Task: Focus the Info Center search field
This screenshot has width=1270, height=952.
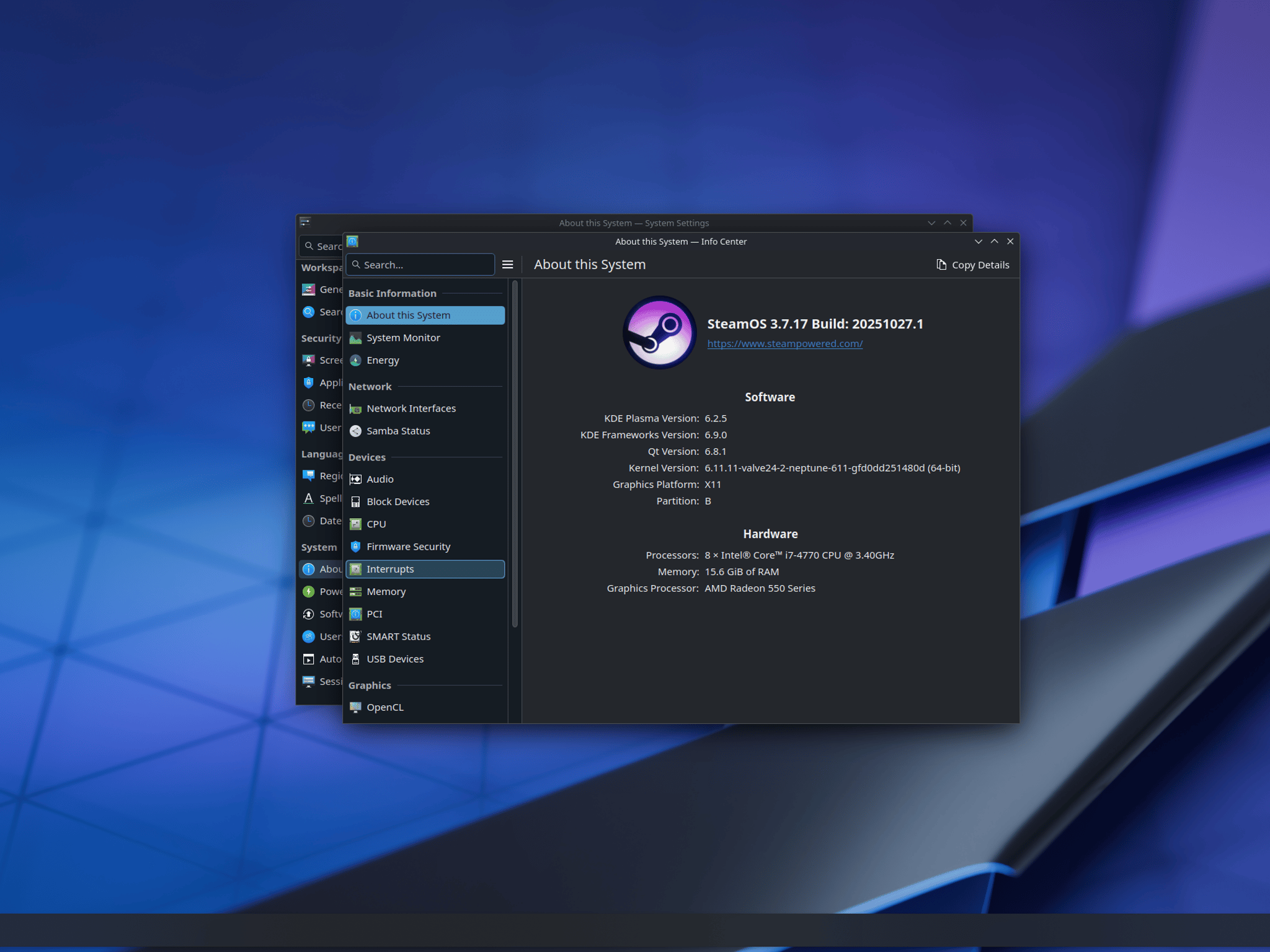Action: click(x=420, y=265)
